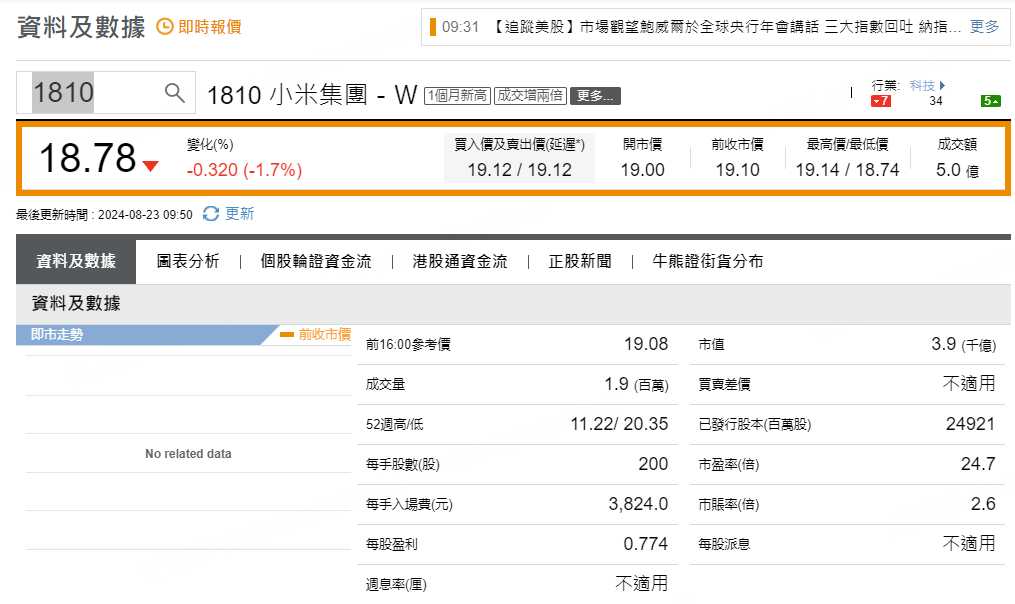
Task: Select the 即市走勢 chart header
Action: coord(57,335)
